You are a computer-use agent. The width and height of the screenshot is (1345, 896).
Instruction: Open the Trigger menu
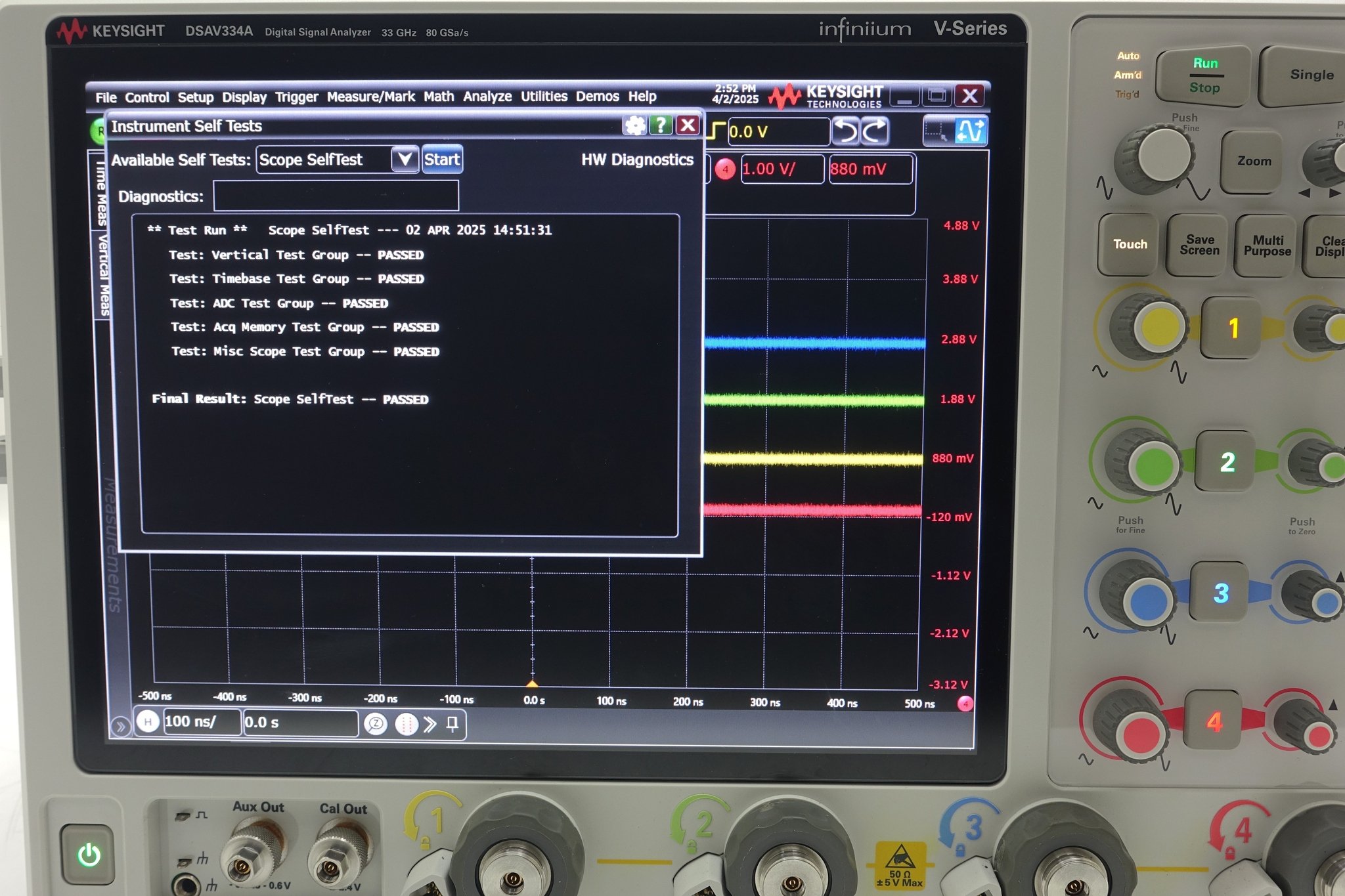tap(296, 97)
